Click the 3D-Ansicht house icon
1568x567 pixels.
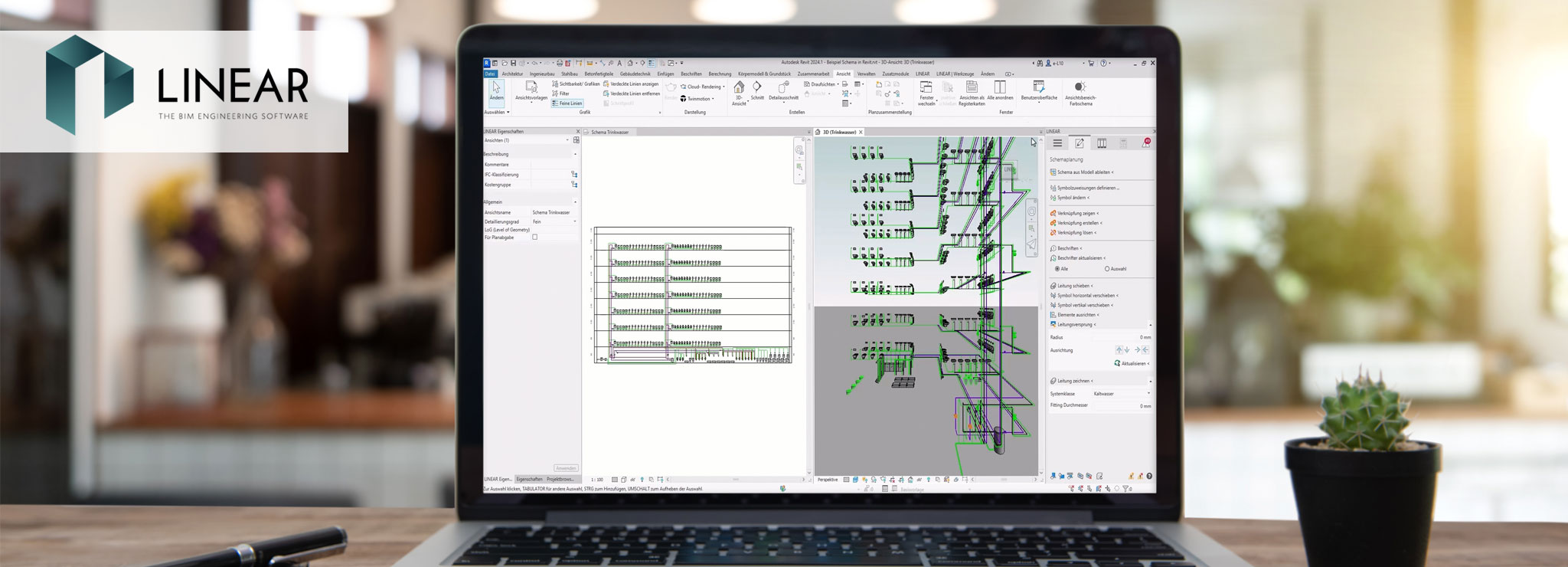(x=739, y=87)
